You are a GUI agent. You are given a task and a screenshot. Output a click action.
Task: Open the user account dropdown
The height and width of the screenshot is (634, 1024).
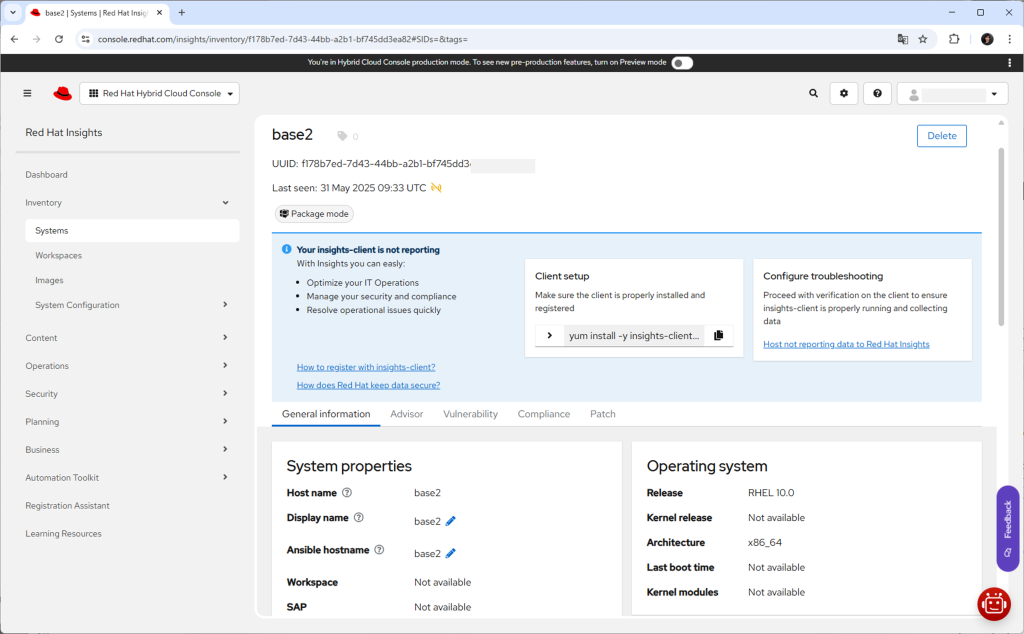pyautogui.click(x=952, y=94)
